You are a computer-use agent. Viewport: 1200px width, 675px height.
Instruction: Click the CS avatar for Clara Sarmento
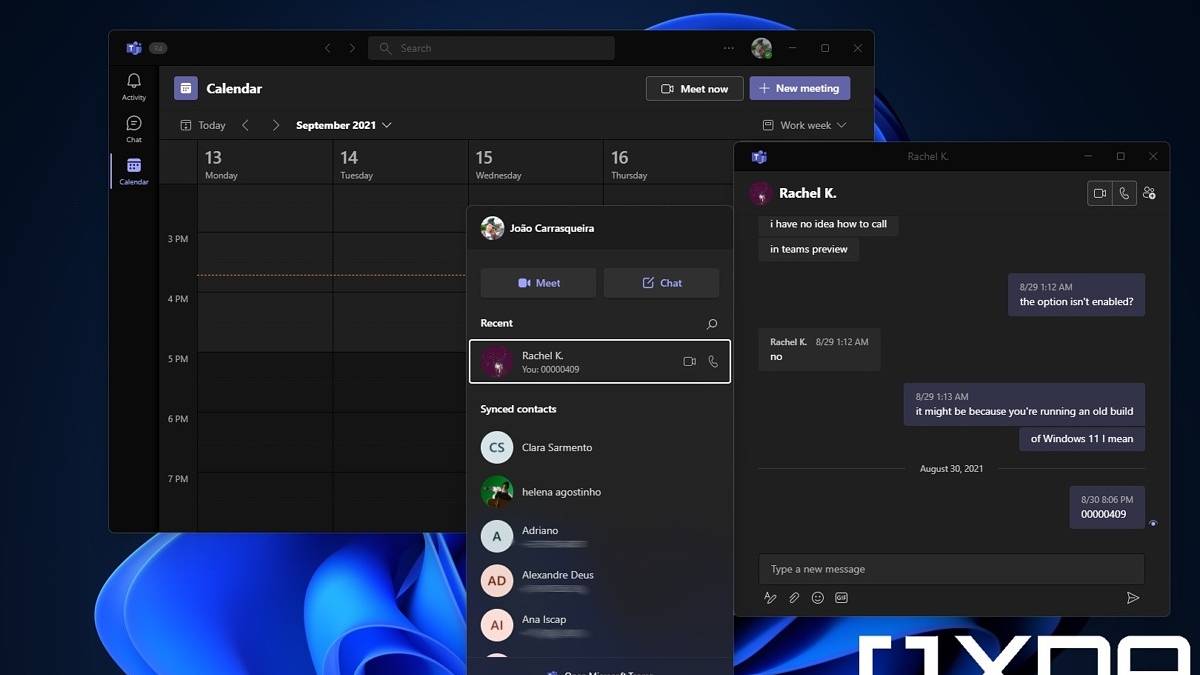tap(497, 447)
